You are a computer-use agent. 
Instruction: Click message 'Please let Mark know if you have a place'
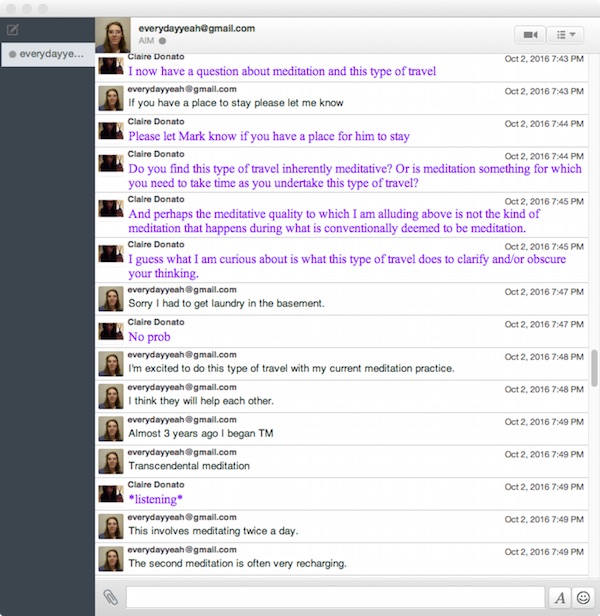click(269, 136)
